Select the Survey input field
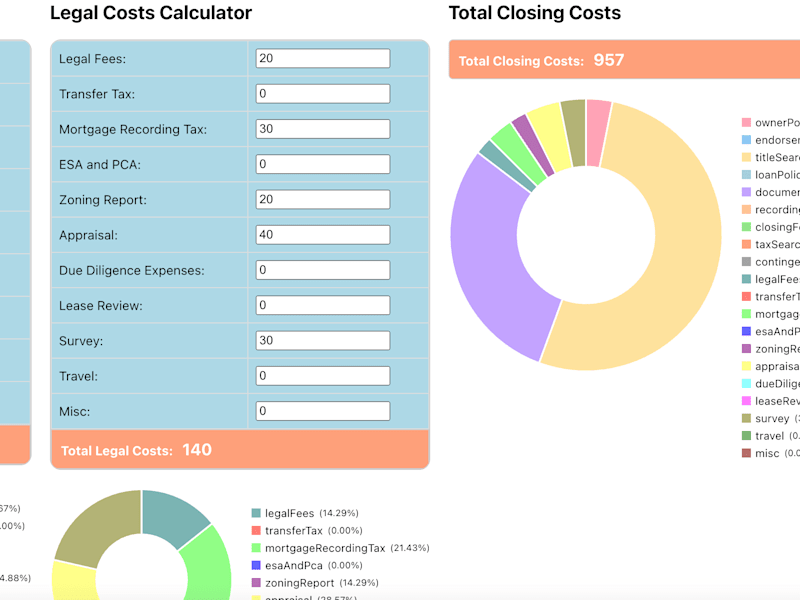 pos(322,340)
